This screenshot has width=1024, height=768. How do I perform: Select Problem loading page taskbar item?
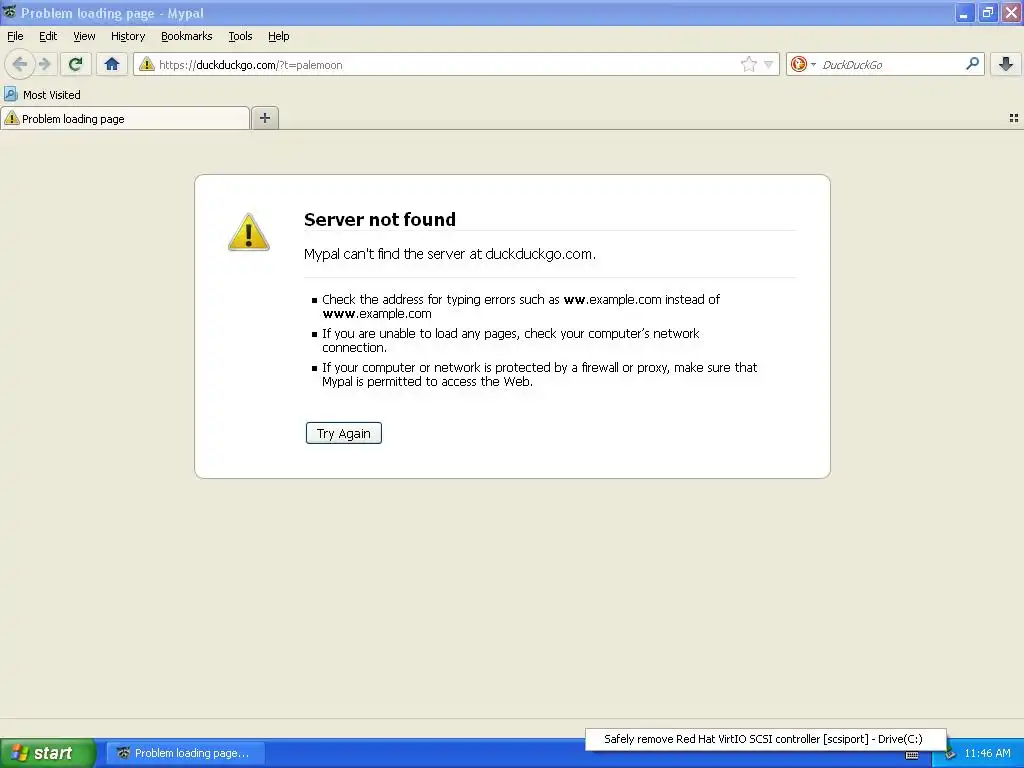click(186, 753)
